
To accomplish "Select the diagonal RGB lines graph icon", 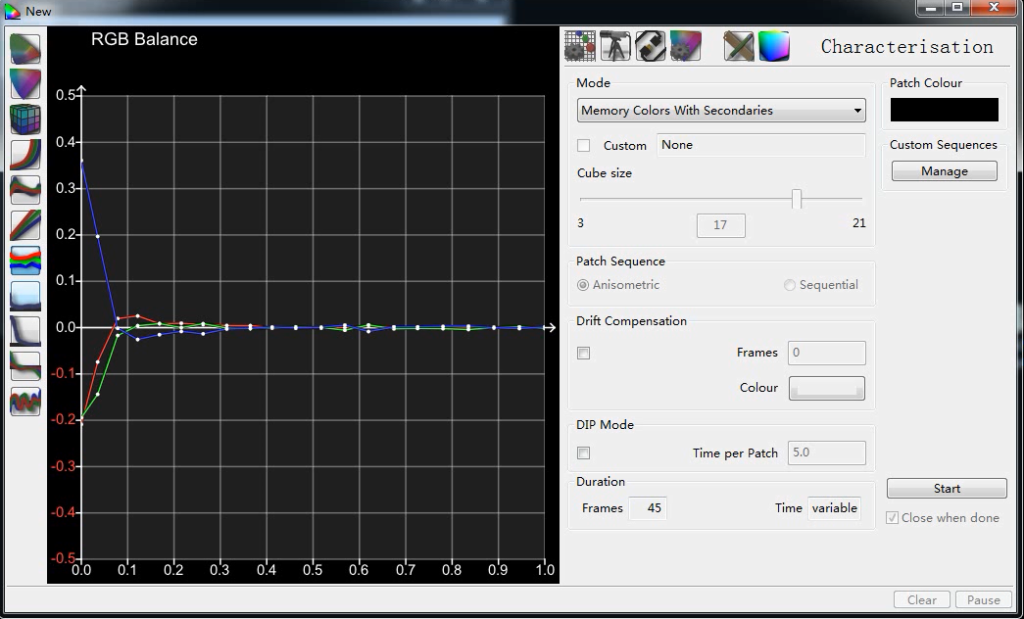I will 25,225.
